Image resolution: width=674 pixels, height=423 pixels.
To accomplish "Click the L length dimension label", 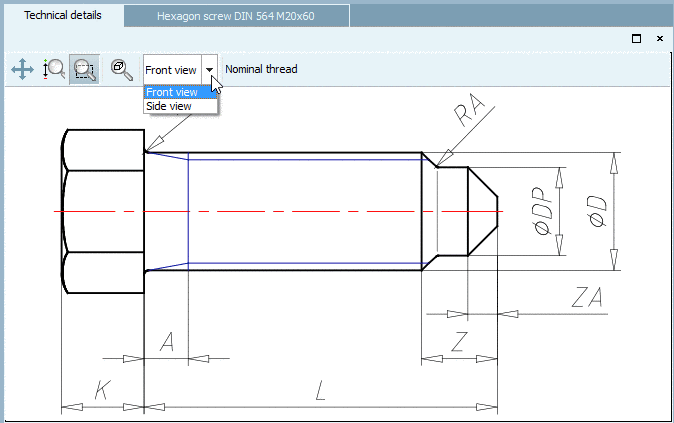I will [x=320, y=390].
